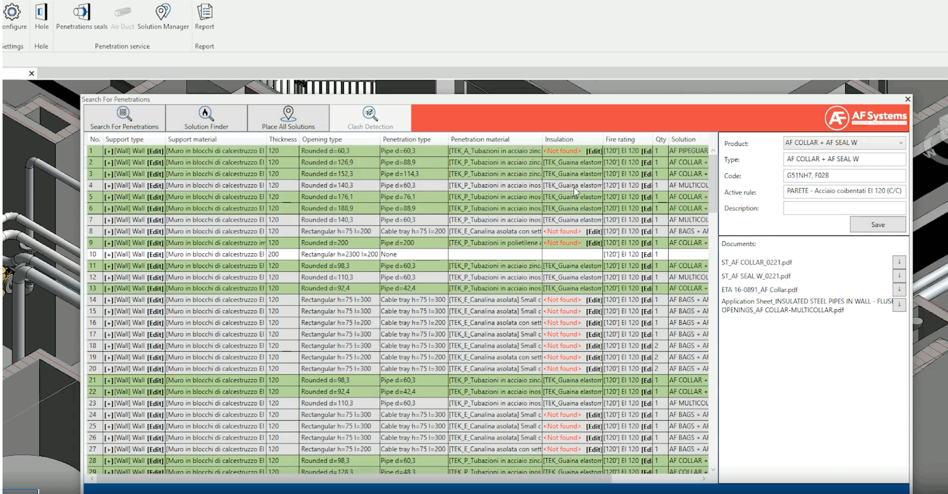
Task: Edit insulation for row 9
Action: click(x=594, y=243)
